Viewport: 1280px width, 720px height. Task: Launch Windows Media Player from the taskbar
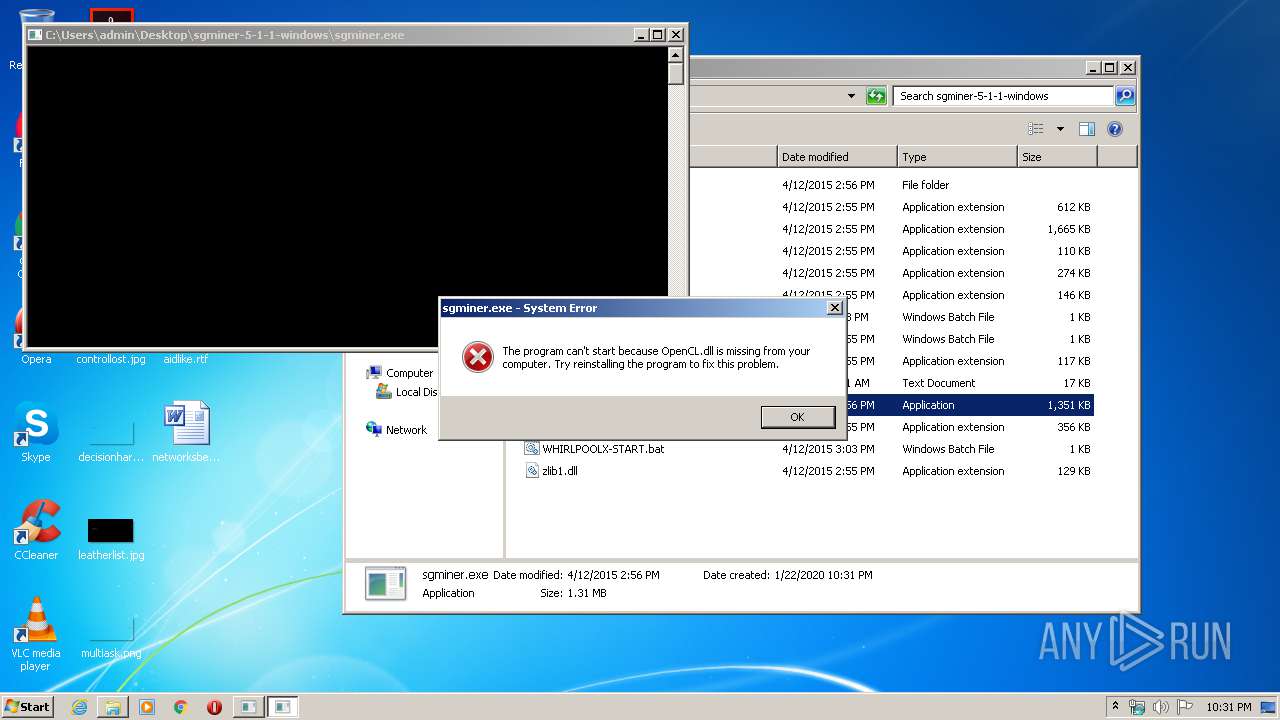coord(147,707)
